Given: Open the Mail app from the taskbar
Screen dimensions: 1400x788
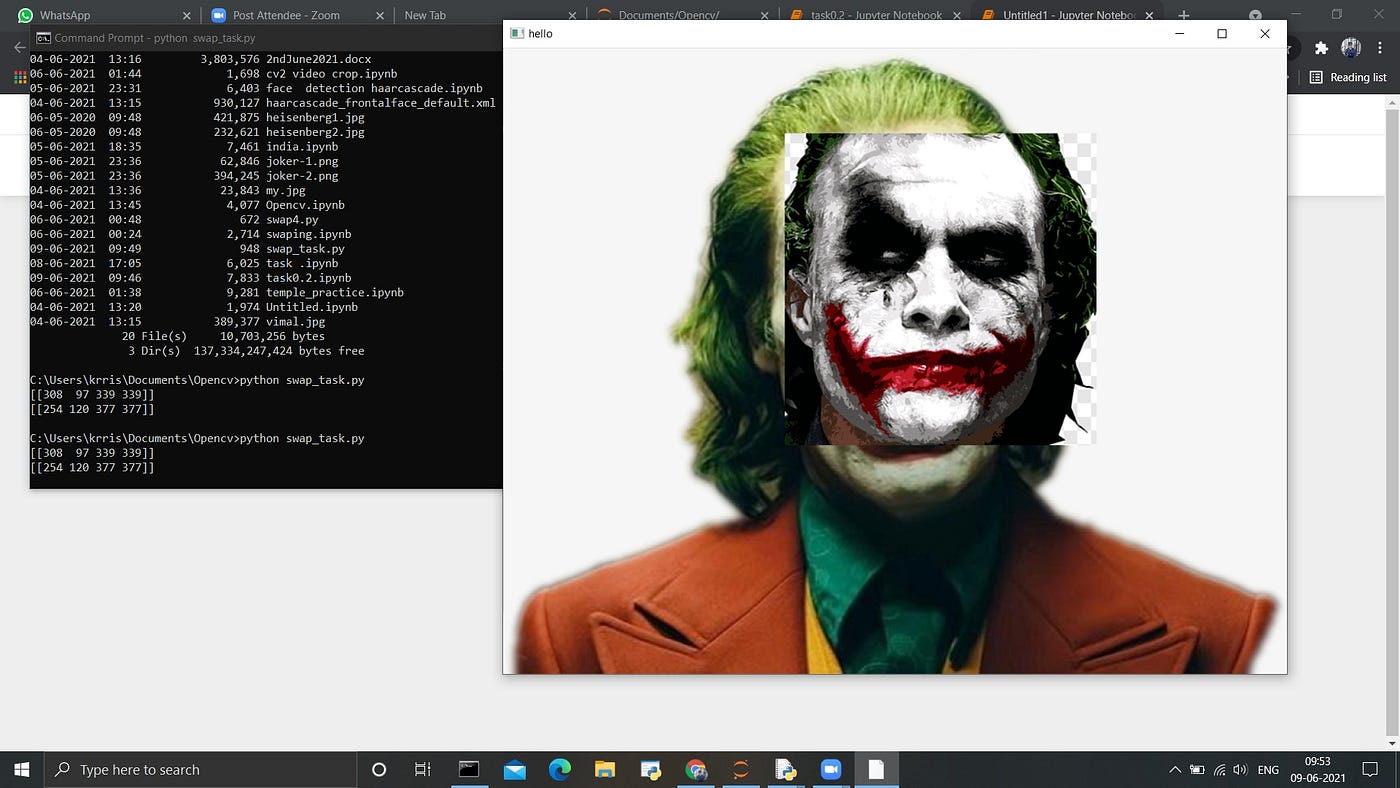Looking at the screenshot, I should [514, 770].
